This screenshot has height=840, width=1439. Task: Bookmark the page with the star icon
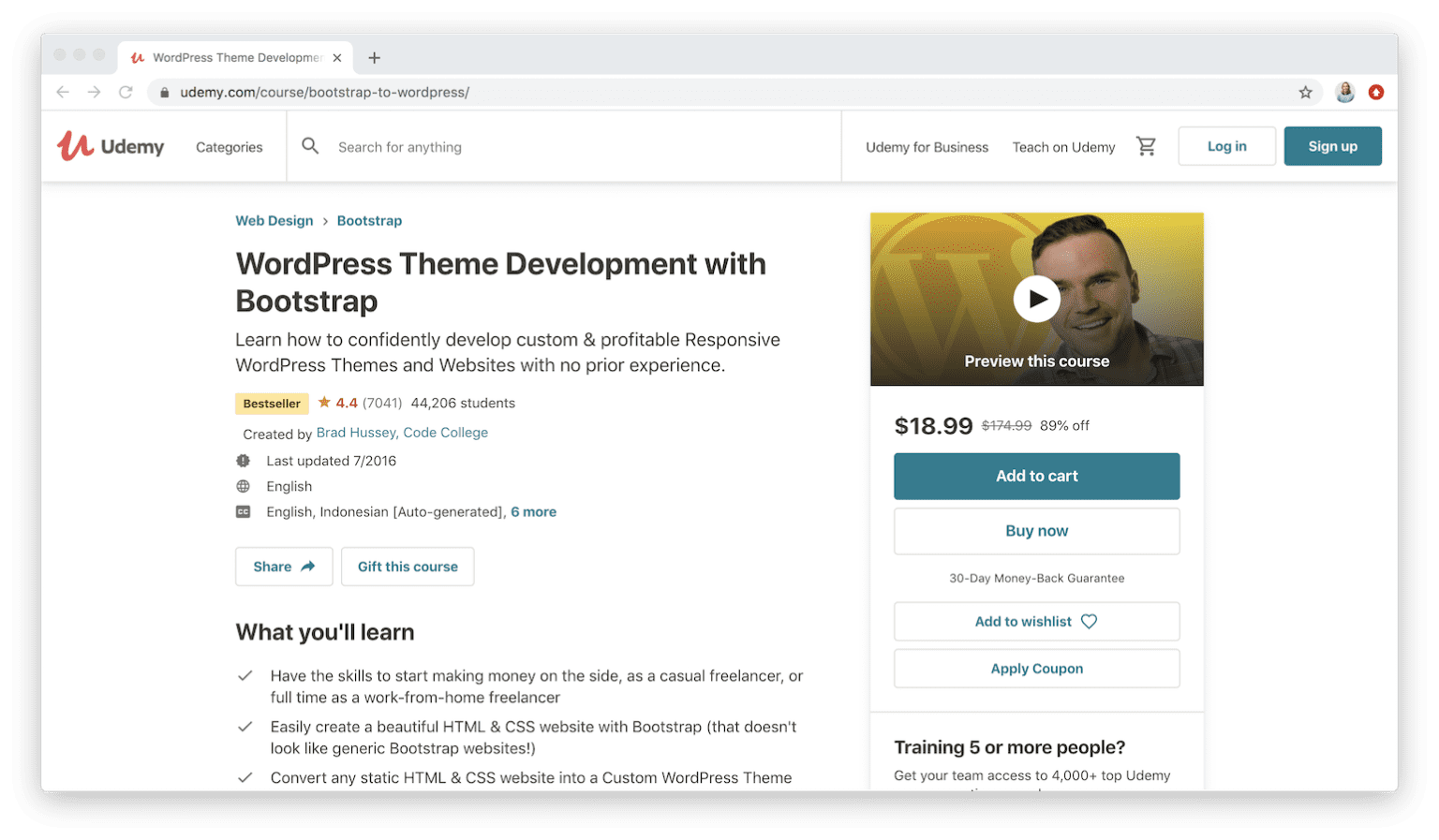point(1305,92)
